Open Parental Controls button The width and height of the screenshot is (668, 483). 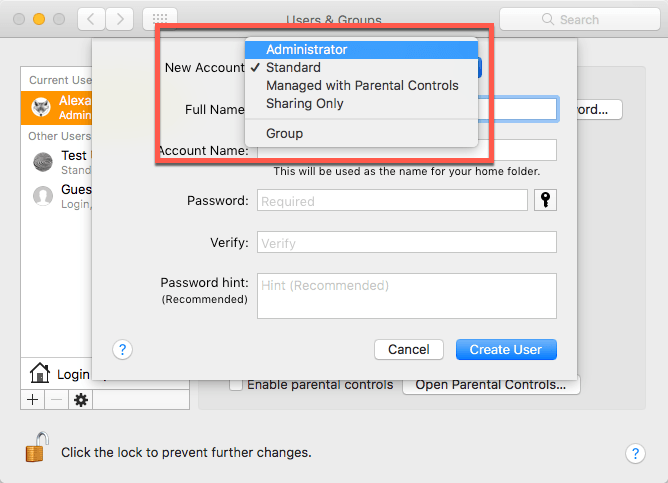point(490,384)
